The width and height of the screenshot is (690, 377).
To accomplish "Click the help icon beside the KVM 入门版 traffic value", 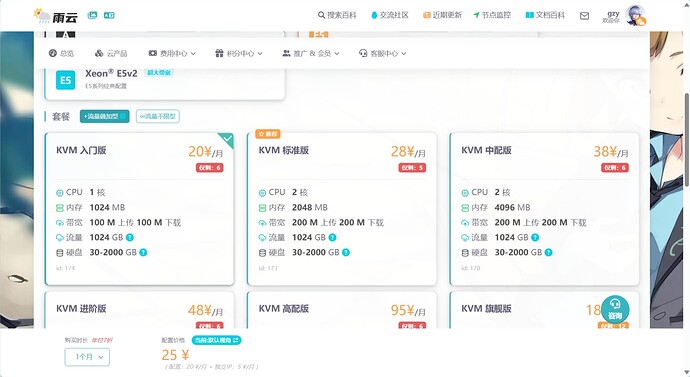I will [x=130, y=238].
